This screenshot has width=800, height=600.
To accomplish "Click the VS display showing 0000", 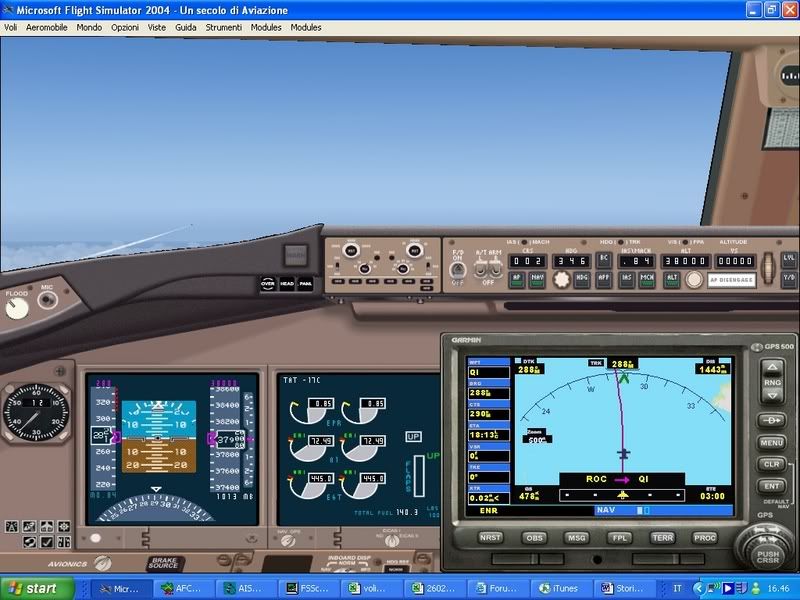I will click(735, 261).
